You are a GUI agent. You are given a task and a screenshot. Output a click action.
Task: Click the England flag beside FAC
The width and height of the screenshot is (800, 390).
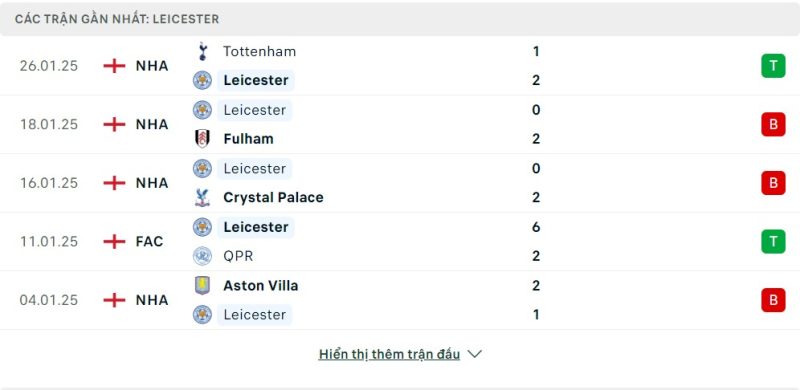114,241
